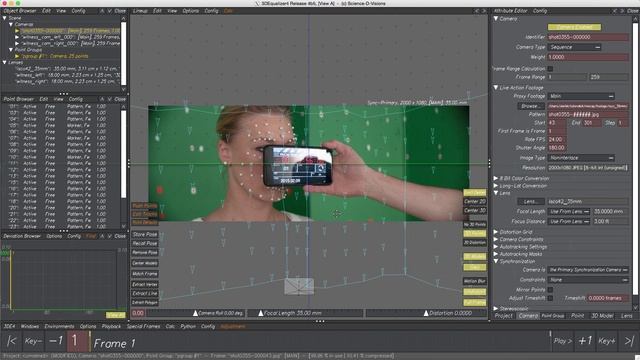Click the Distortion slider triangle handle
This screenshot has height=360, width=640.
tap(426, 313)
